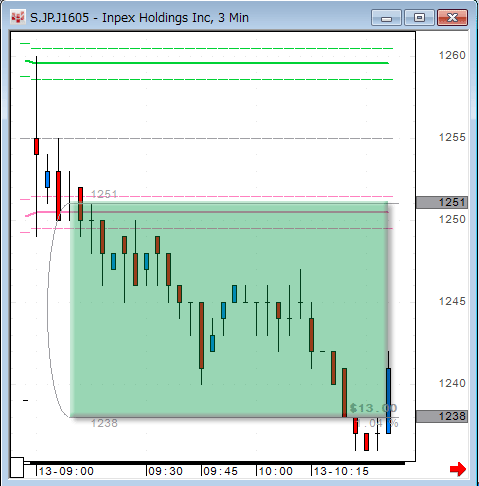
Task: Click the 13-10:15 time axis label
Action: (x=341, y=471)
